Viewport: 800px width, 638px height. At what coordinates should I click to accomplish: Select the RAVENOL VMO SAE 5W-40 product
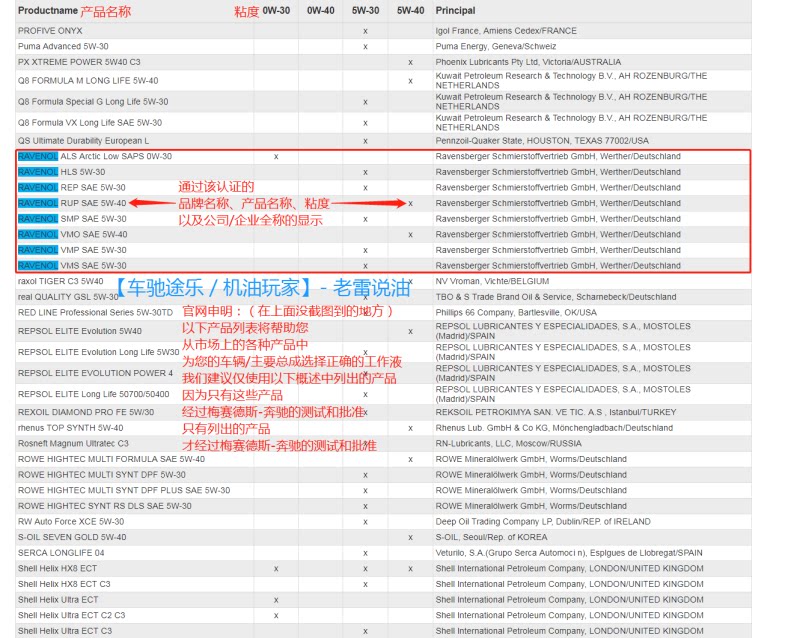(72, 234)
